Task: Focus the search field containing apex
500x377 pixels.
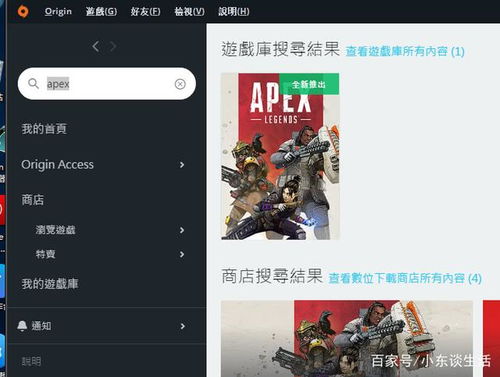Action: 107,84
